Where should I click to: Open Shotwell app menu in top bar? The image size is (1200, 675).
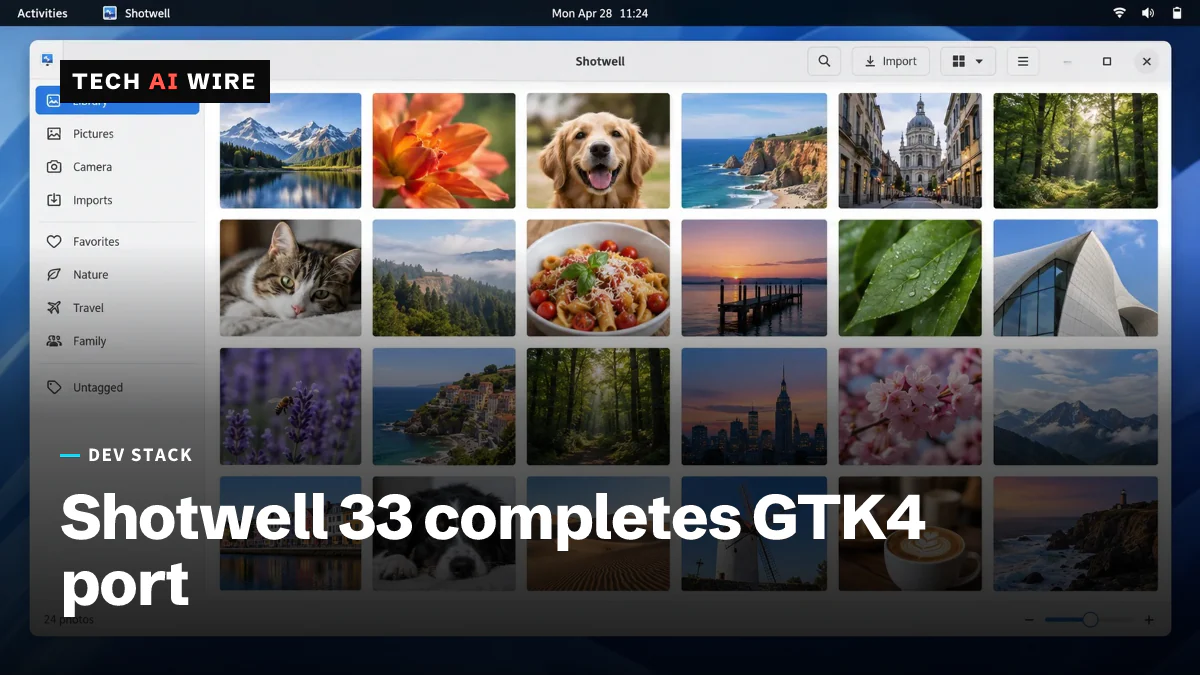pyautogui.click(x=137, y=13)
